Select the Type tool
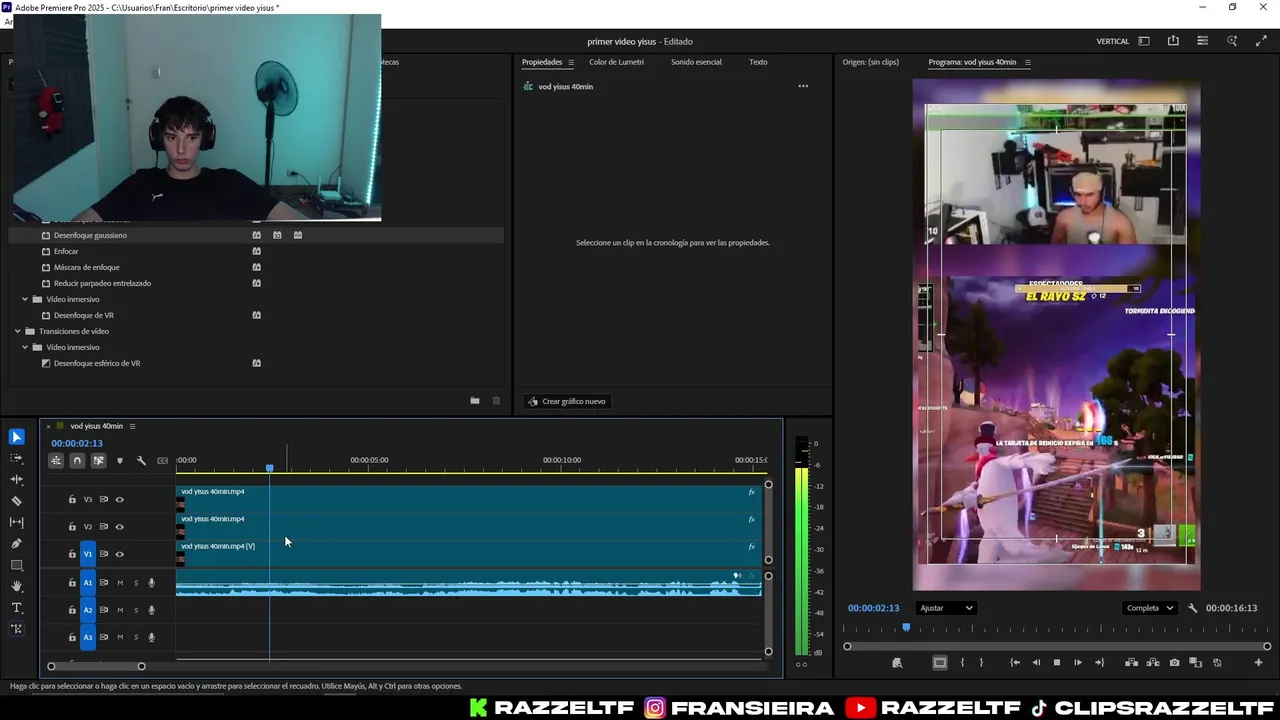This screenshot has height=720, width=1280. [x=16, y=608]
